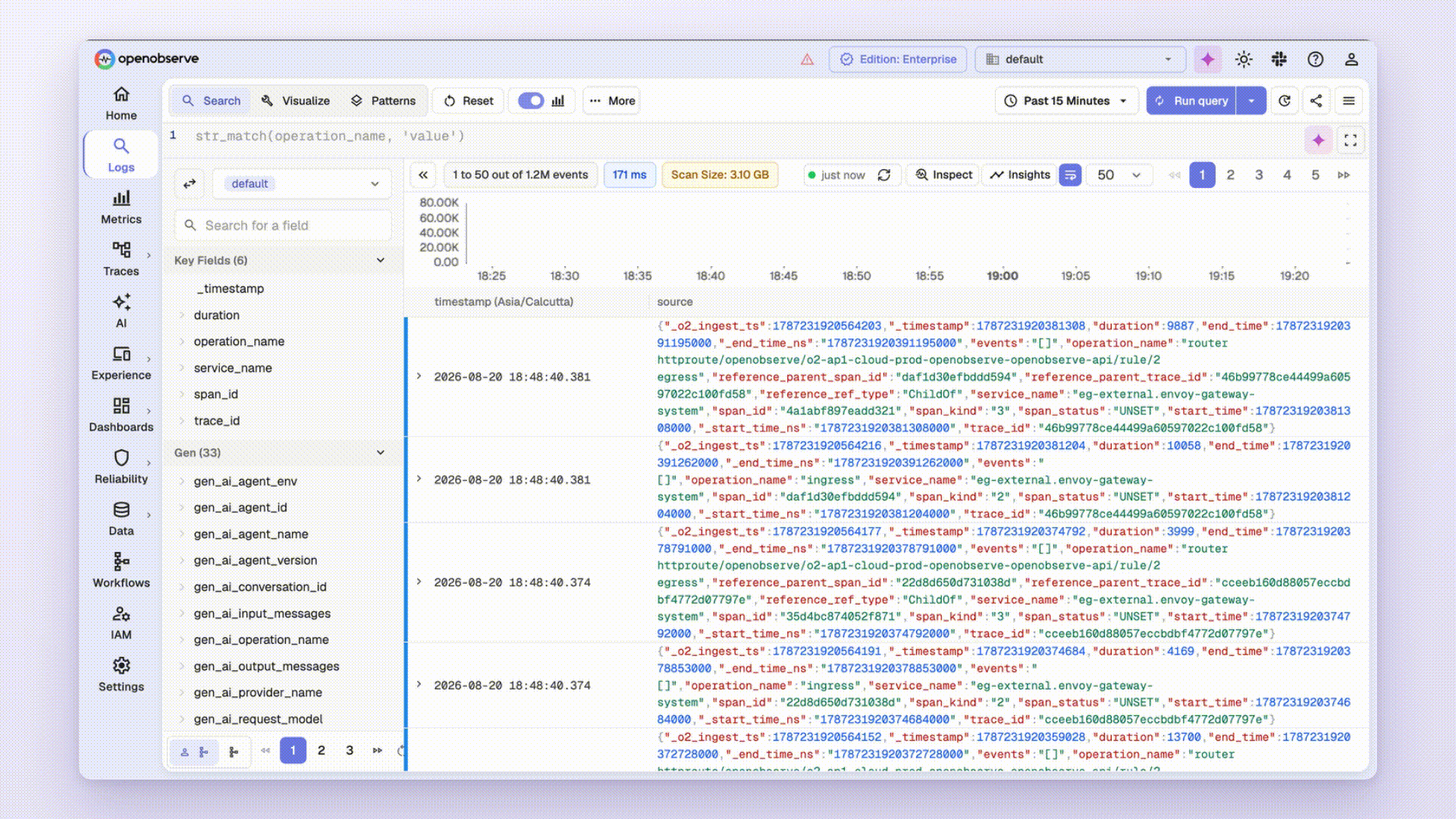Show all fields view icon
Viewport: 1456px width, 819px height.
point(234,752)
